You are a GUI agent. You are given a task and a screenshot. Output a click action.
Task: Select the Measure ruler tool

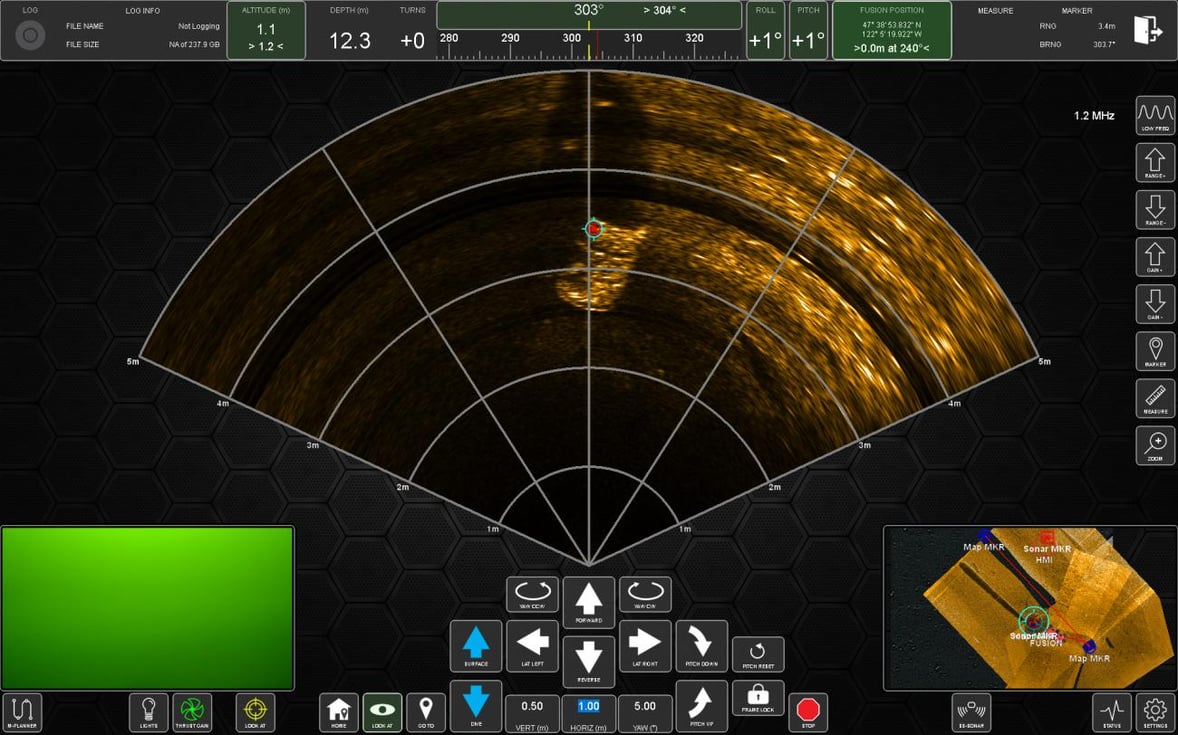1155,398
